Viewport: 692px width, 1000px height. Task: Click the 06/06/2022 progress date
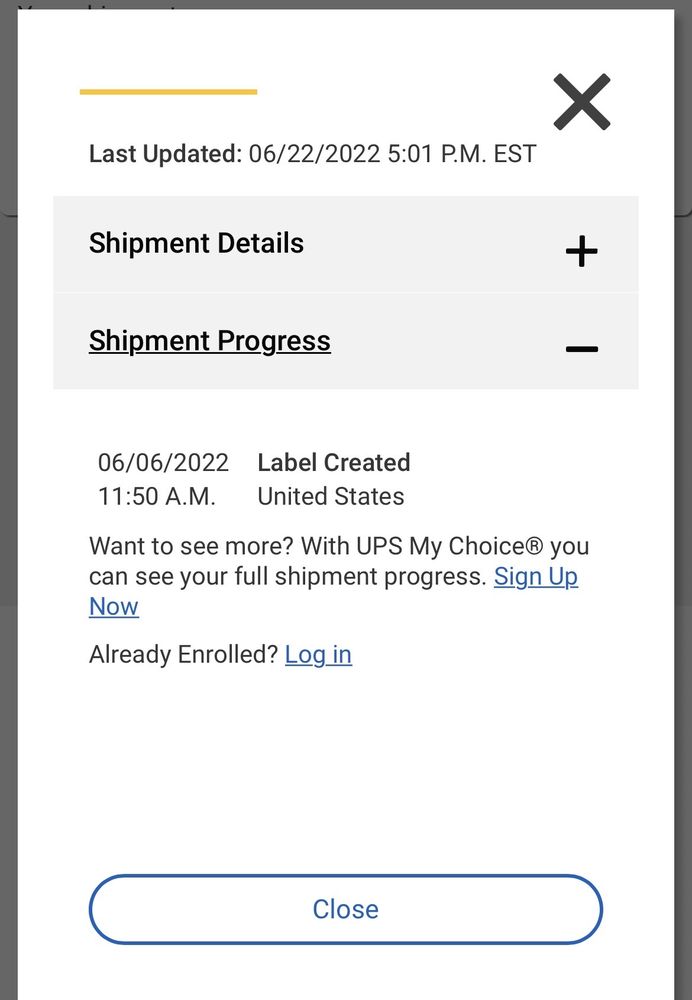pos(163,462)
